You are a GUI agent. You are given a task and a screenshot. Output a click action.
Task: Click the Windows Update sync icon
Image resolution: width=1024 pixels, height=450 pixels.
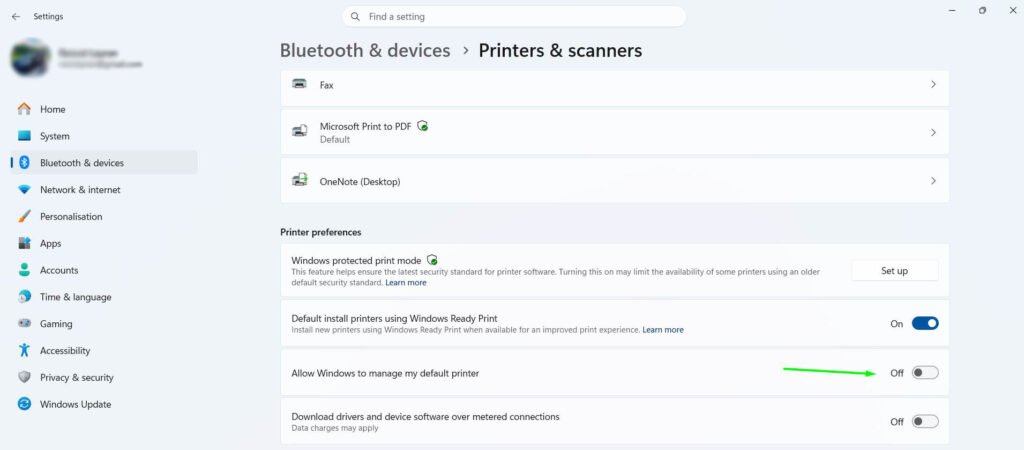pyautogui.click(x=24, y=404)
